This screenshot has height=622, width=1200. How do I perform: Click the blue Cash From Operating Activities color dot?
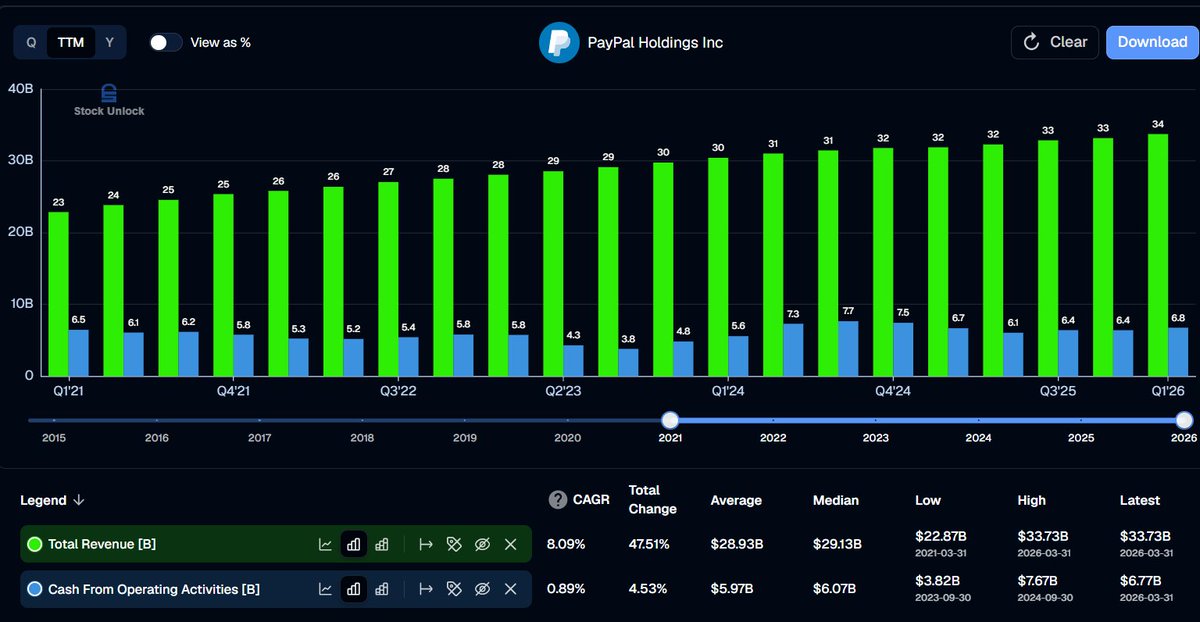click(x=35, y=589)
